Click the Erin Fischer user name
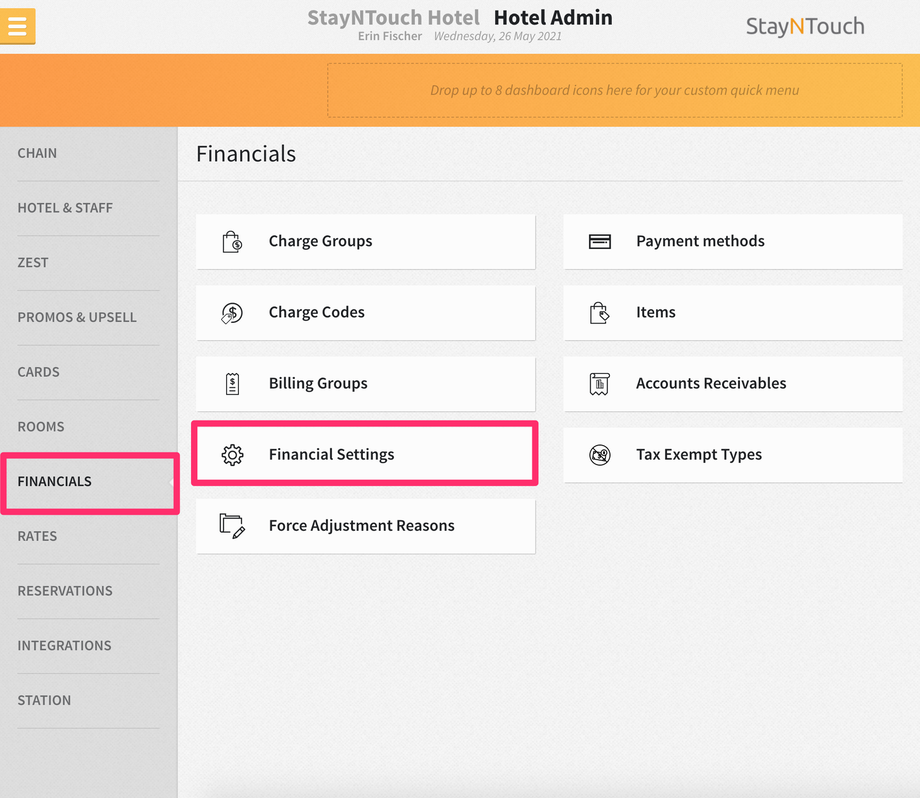Screen dimensions: 920x798 390,36
